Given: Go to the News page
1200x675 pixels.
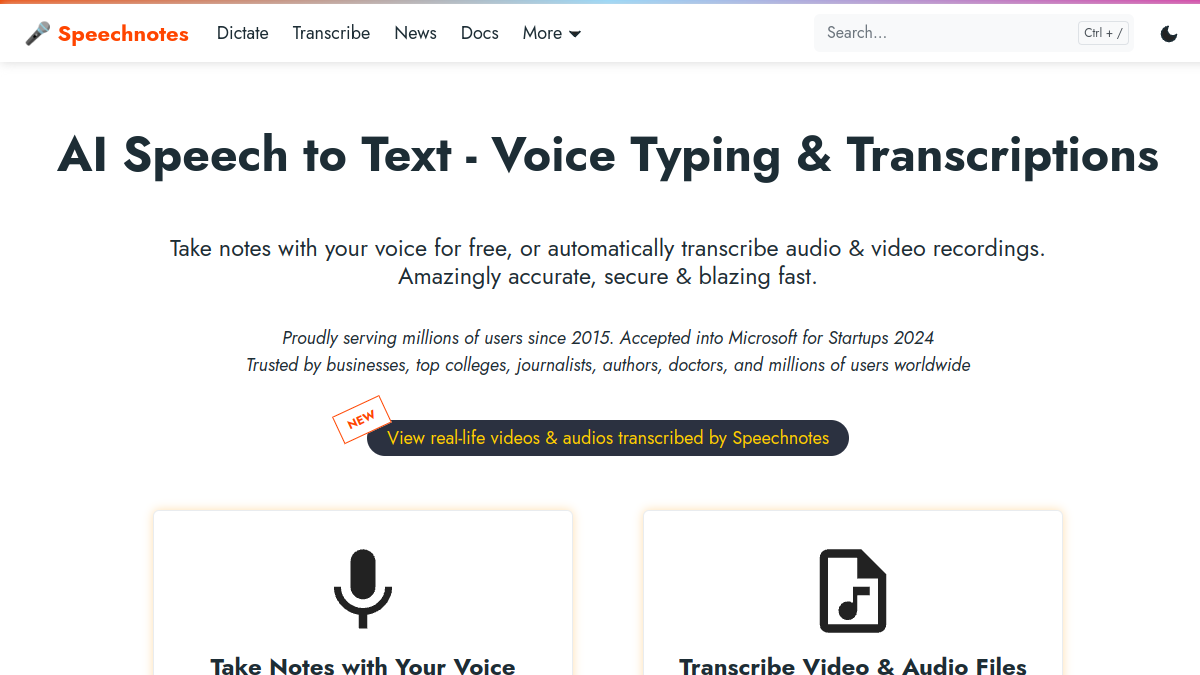Looking at the screenshot, I should click(x=415, y=33).
